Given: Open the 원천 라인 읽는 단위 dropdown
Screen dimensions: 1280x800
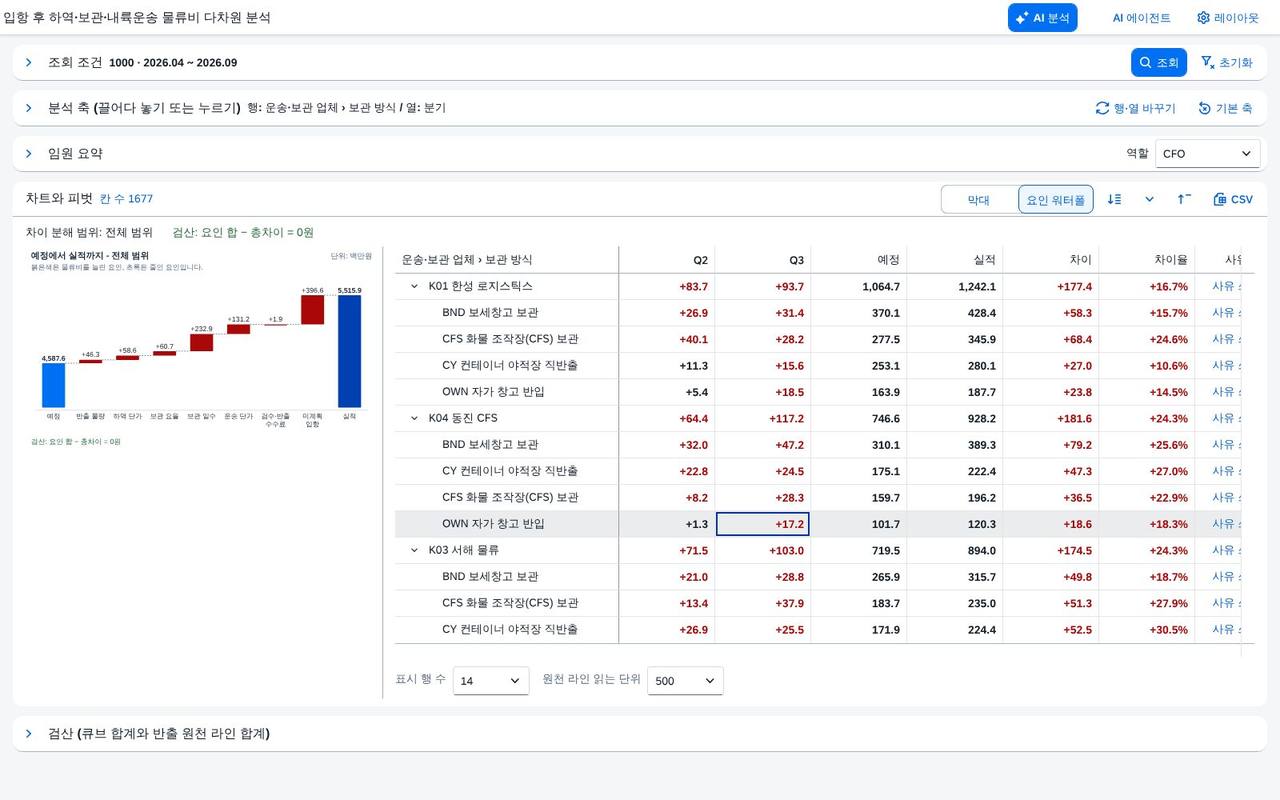Looking at the screenshot, I should [x=685, y=680].
